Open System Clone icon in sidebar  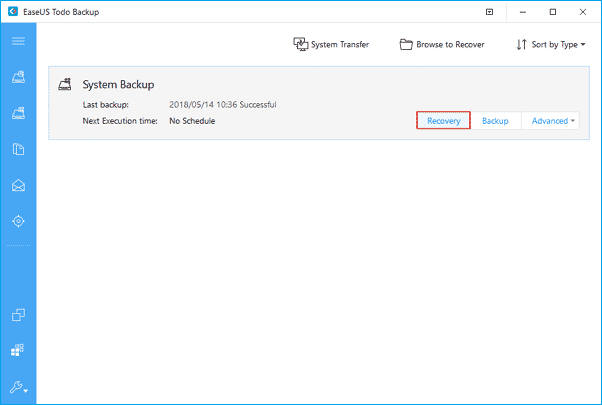click(x=17, y=350)
